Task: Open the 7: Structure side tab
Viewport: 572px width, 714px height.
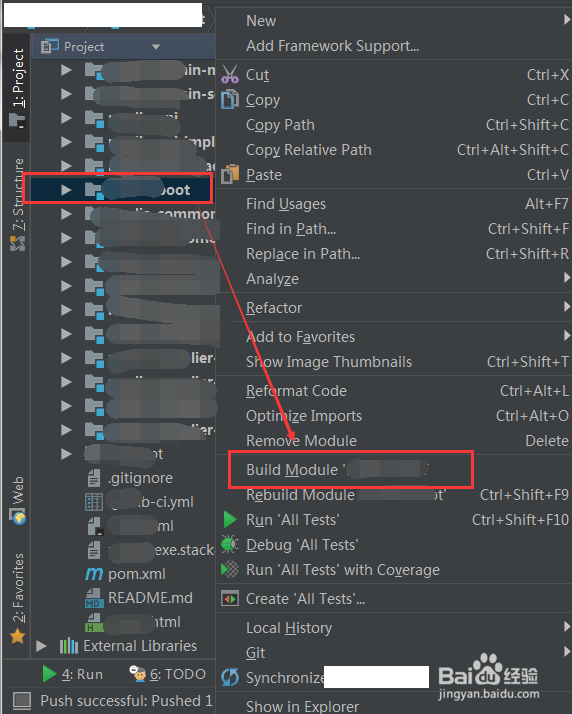Action: (17, 203)
